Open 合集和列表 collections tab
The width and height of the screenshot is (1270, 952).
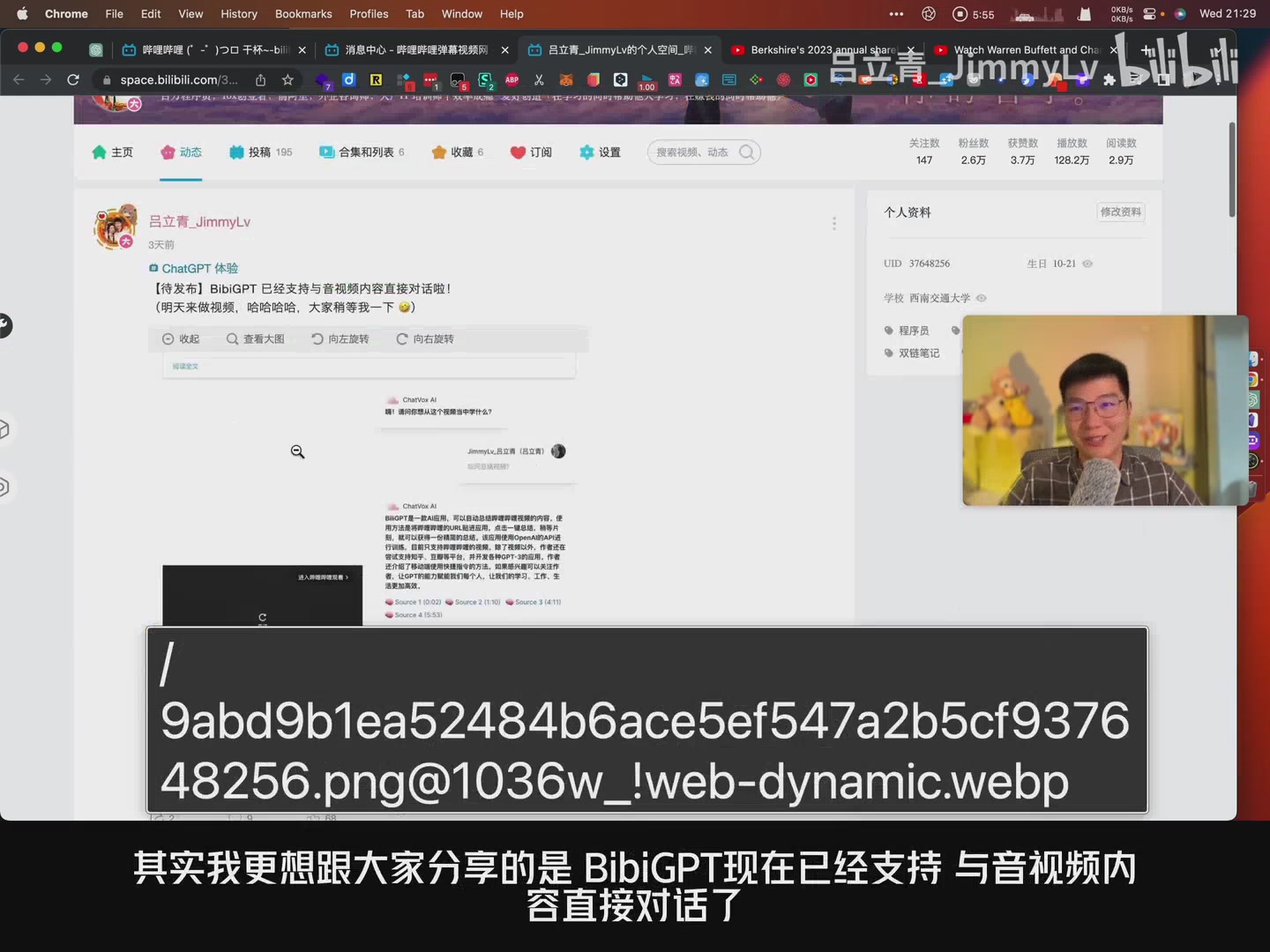[x=361, y=152]
